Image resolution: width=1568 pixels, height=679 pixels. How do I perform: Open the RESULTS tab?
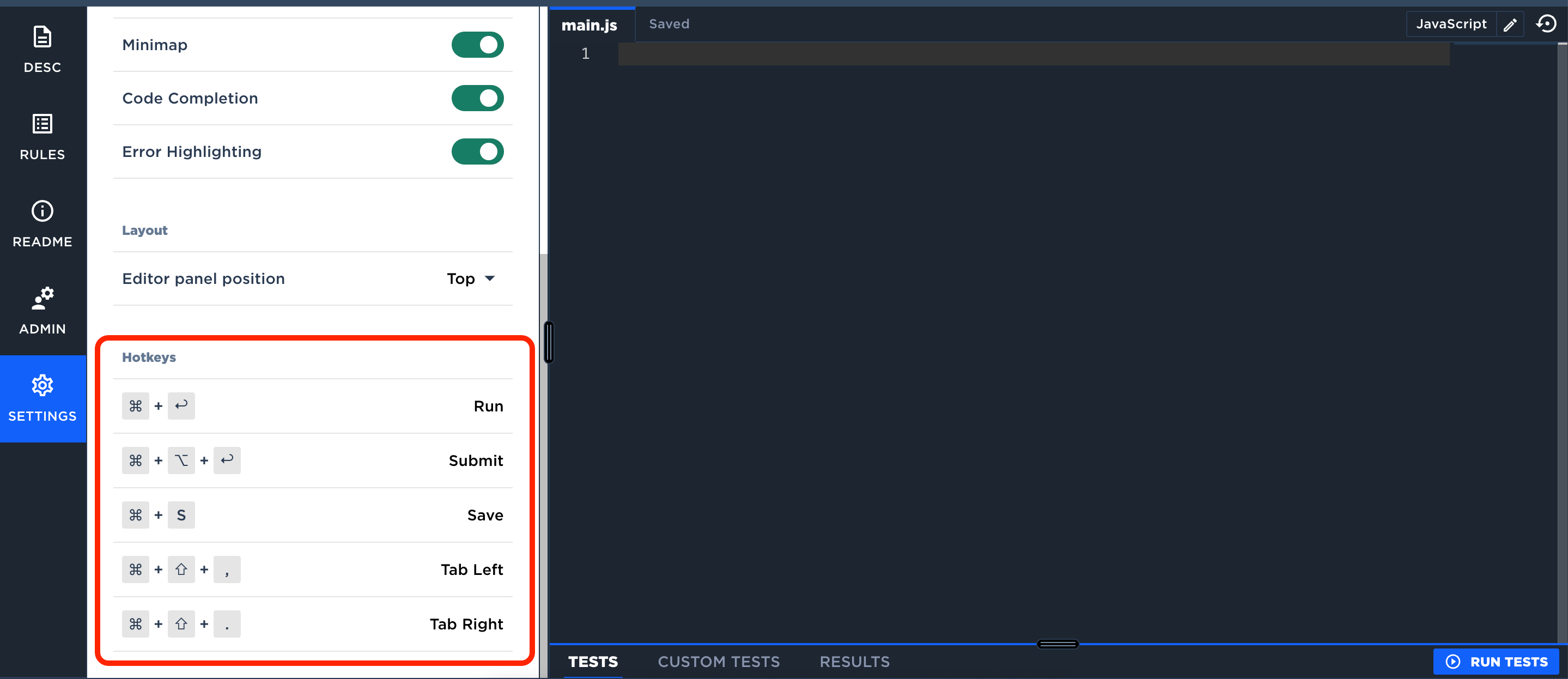[855, 662]
